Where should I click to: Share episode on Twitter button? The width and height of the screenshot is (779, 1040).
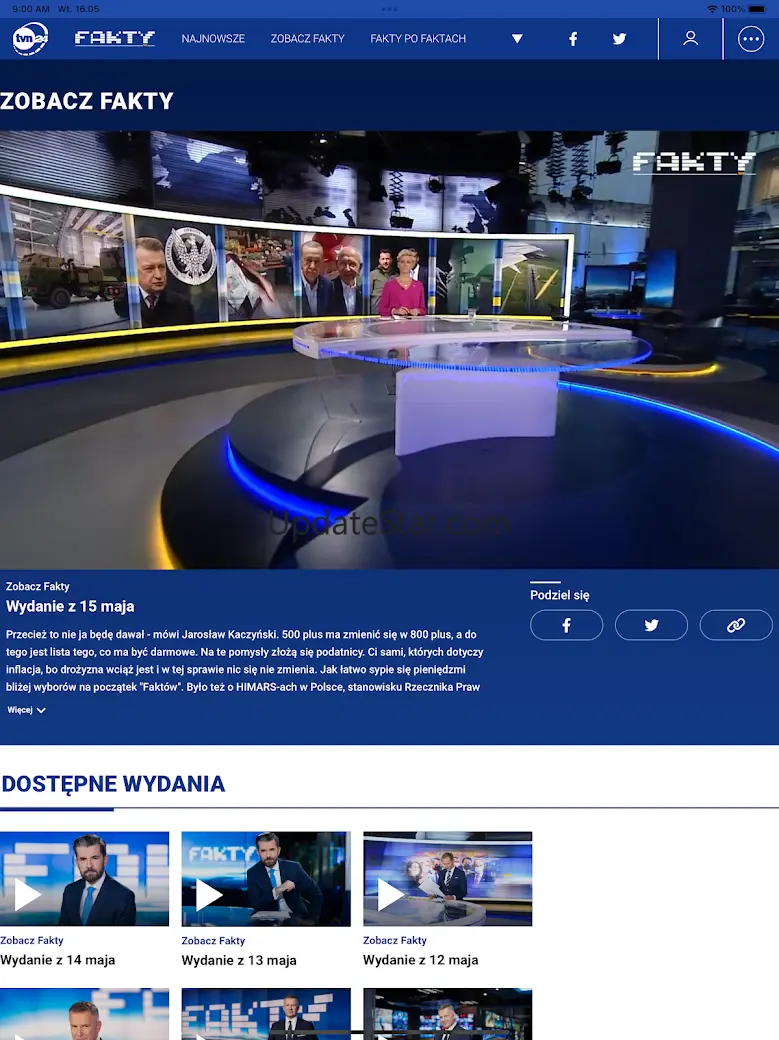click(651, 625)
